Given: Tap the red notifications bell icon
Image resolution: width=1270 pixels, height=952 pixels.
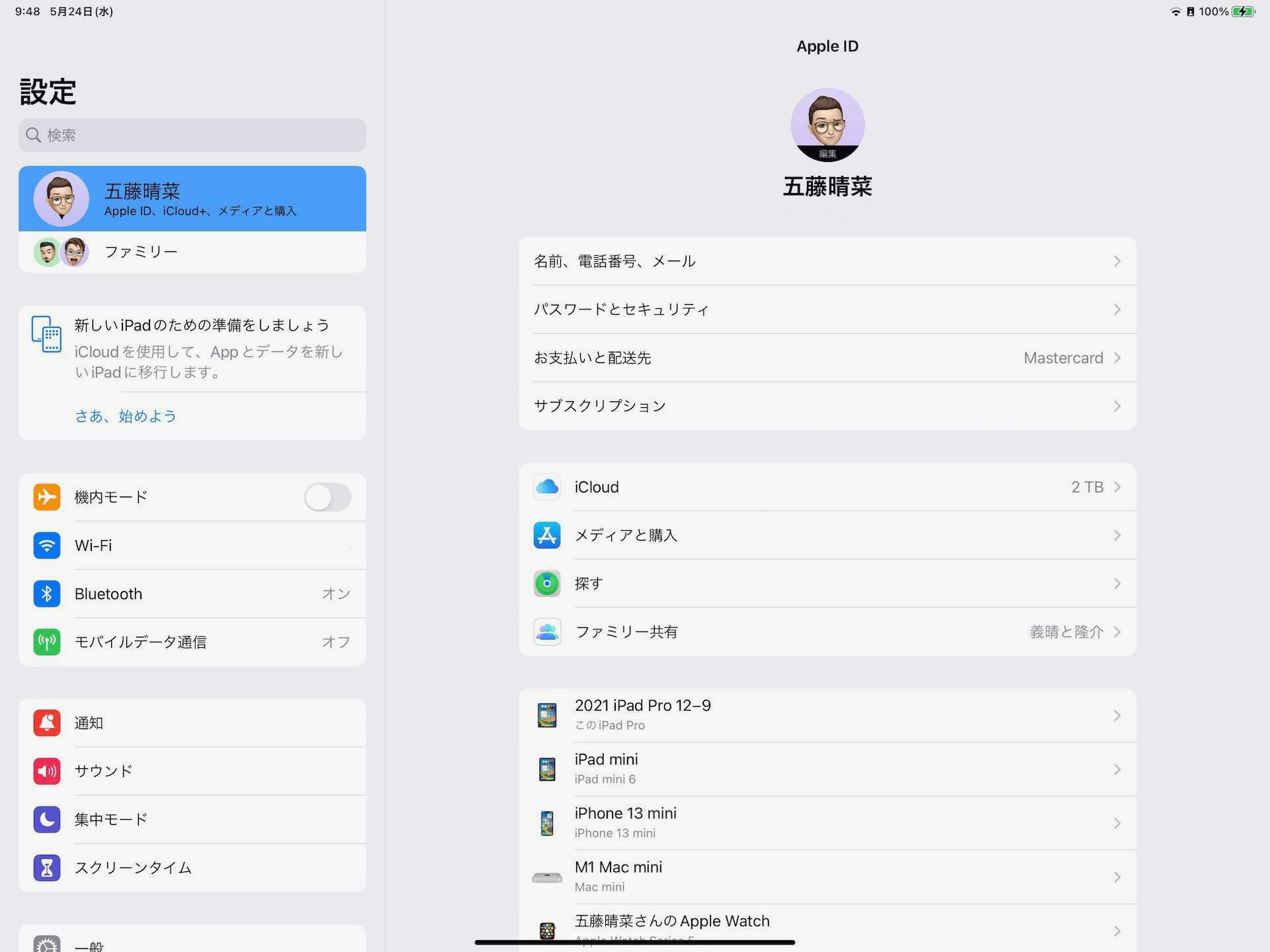Looking at the screenshot, I should pyautogui.click(x=47, y=723).
